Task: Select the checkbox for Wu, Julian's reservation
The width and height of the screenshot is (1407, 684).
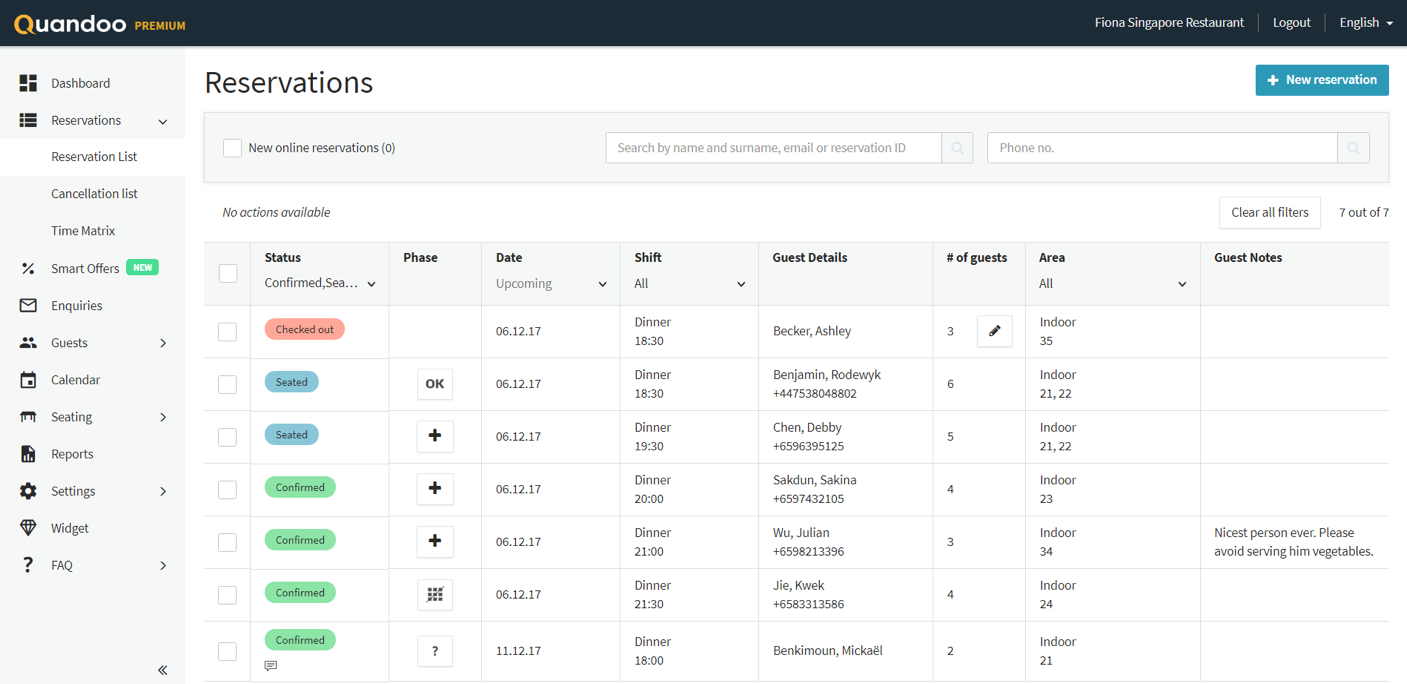Action: pos(228,542)
